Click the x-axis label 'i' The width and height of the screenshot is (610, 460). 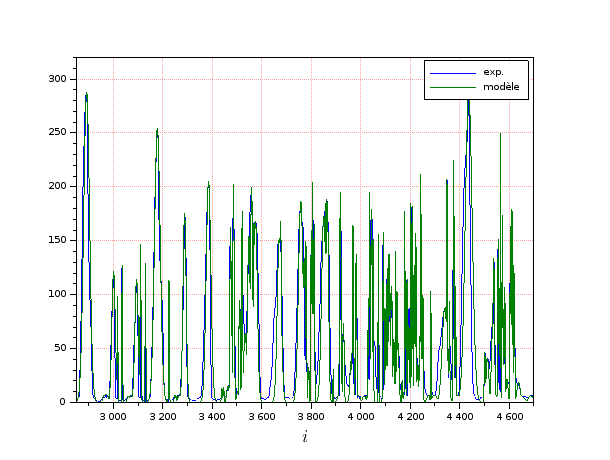click(305, 436)
